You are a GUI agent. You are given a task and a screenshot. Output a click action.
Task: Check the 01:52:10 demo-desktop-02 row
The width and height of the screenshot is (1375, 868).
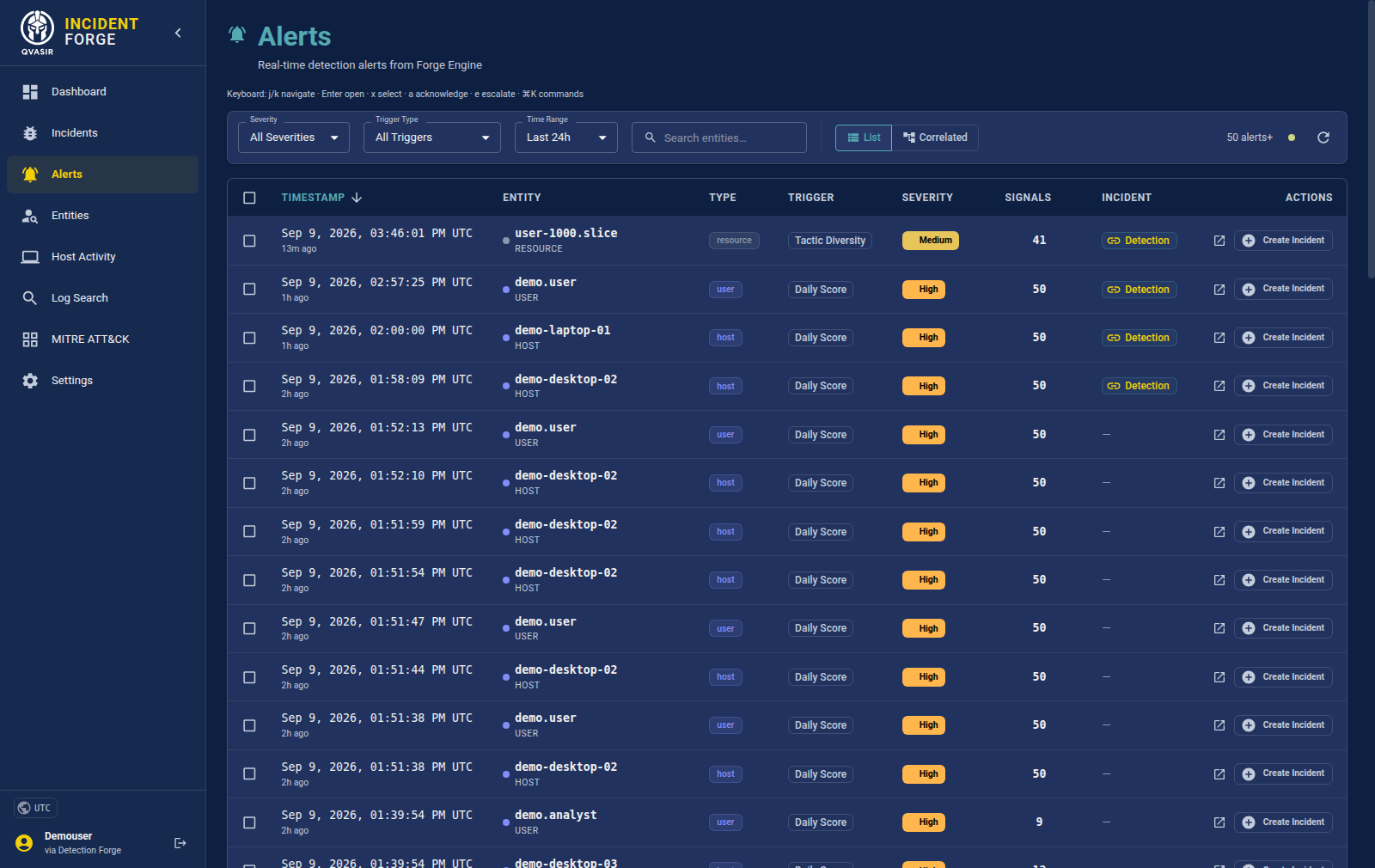pyautogui.click(x=249, y=483)
